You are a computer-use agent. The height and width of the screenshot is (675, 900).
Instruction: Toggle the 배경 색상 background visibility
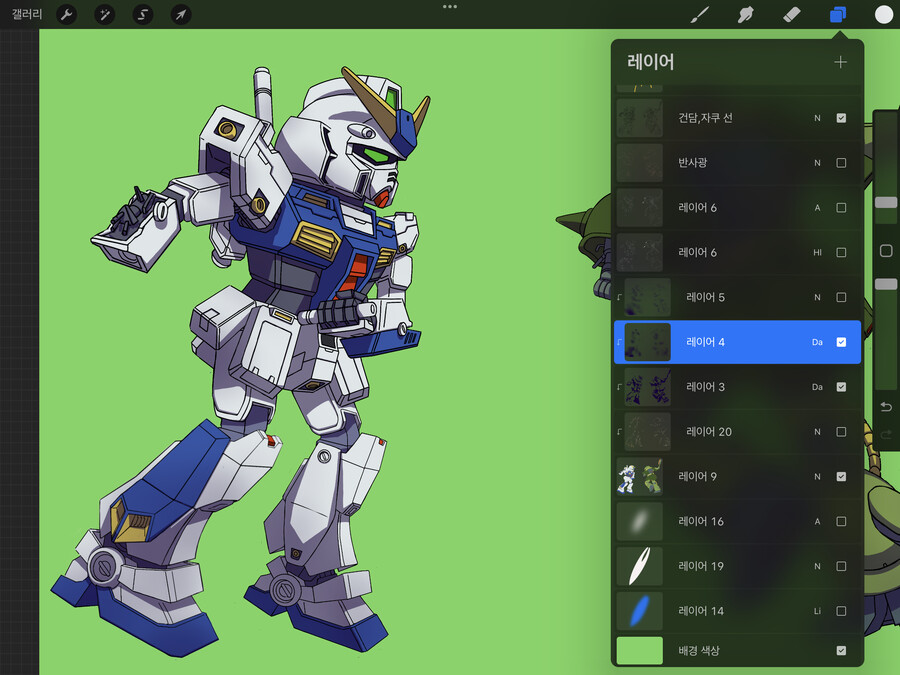841,650
